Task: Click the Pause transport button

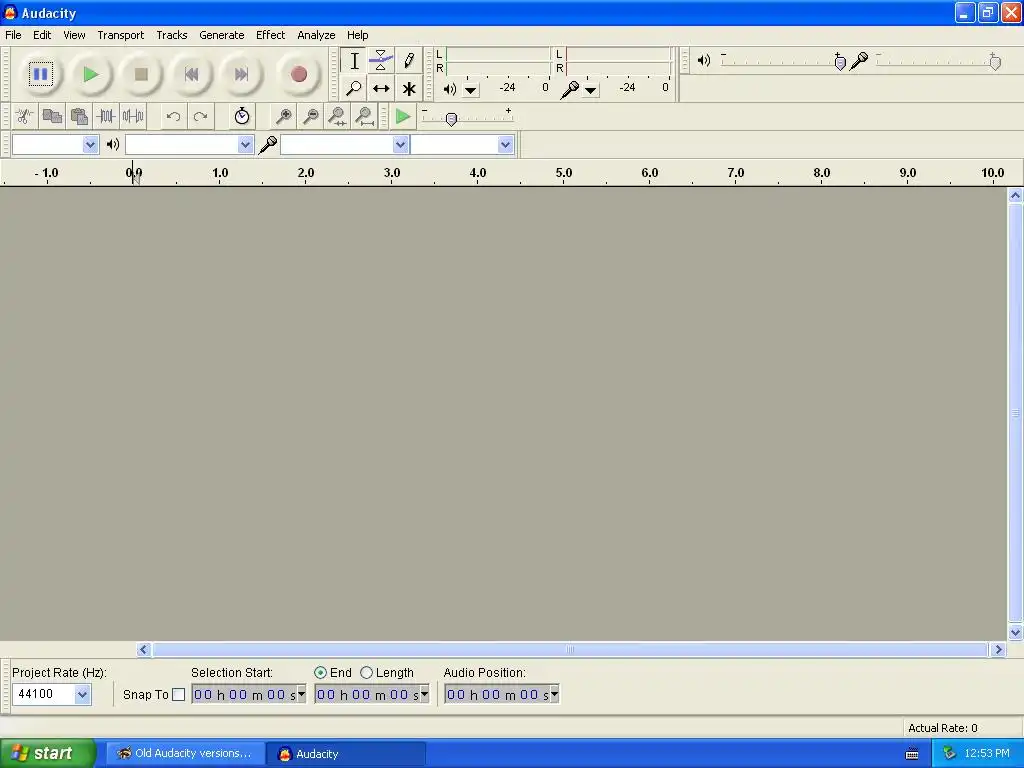Action: point(40,74)
